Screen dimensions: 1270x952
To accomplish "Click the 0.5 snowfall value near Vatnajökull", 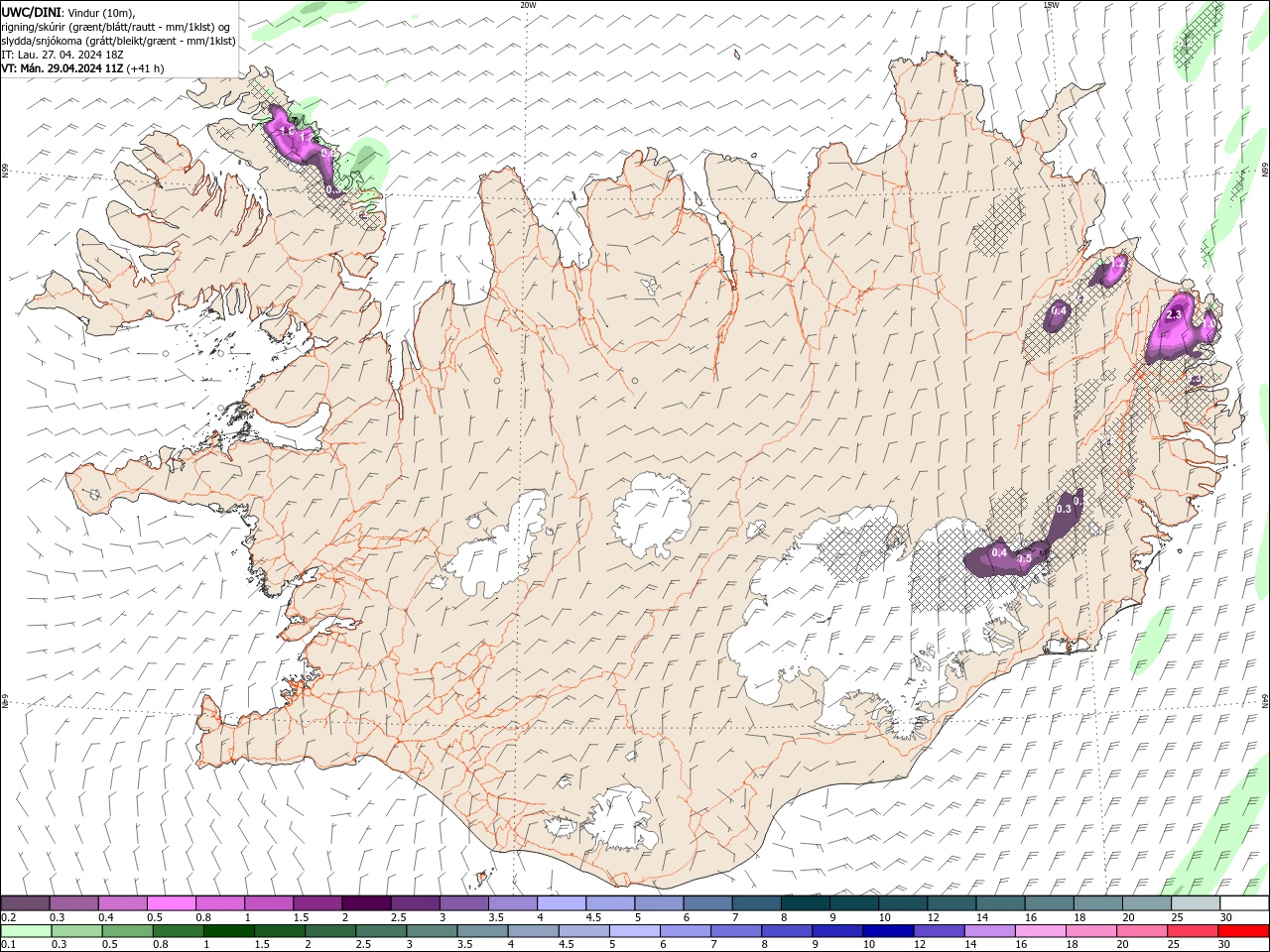I will point(1026,559).
